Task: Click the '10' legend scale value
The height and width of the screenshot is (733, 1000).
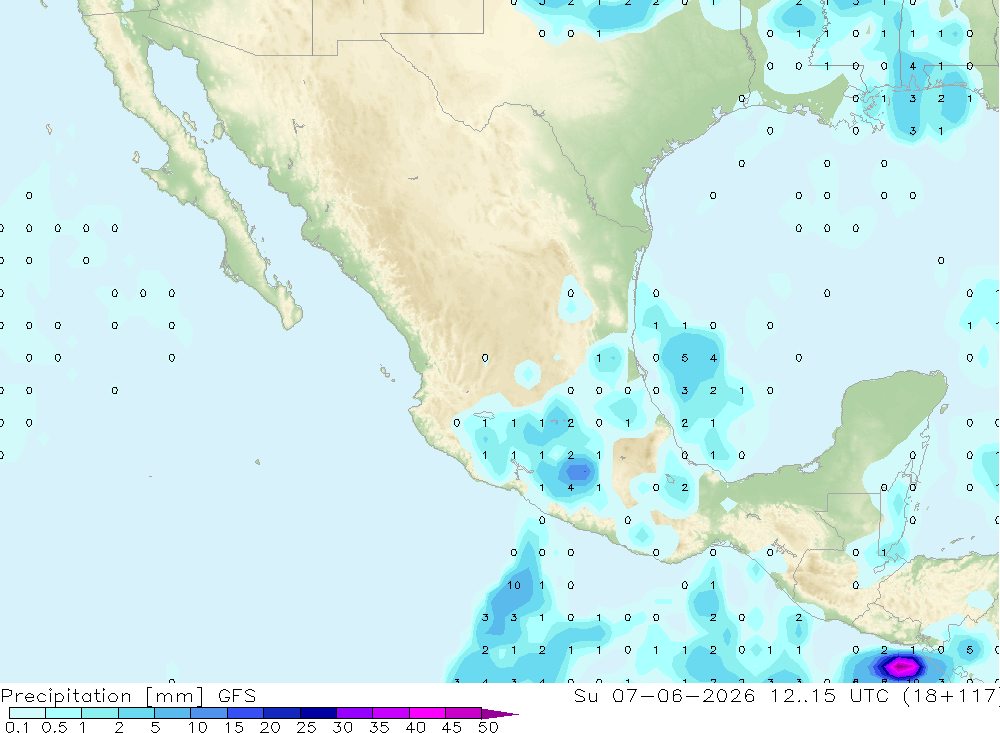Action: click(198, 727)
